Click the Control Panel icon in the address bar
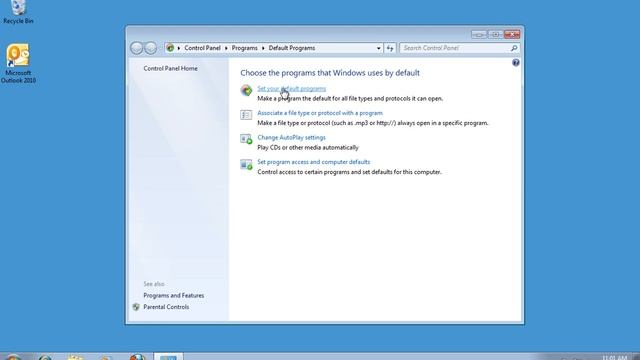640x360 pixels. click(x=170, y=48)
